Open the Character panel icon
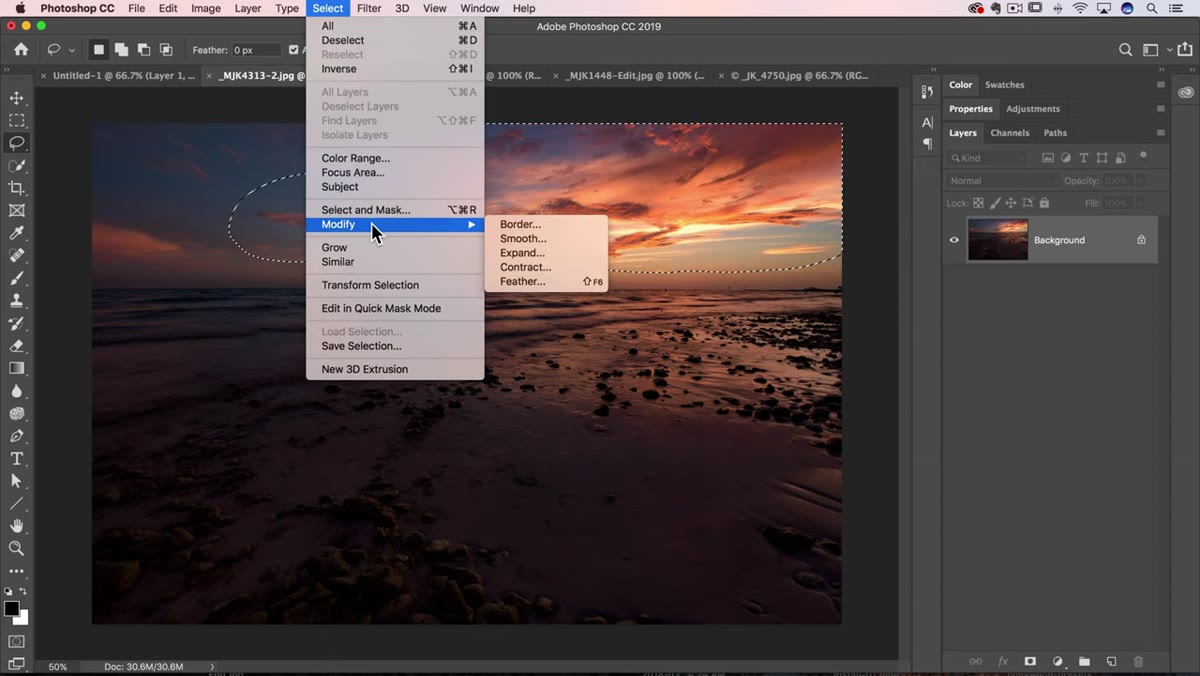The height and width of the screenshot is (676, 1200). click(x=927, y=122)
